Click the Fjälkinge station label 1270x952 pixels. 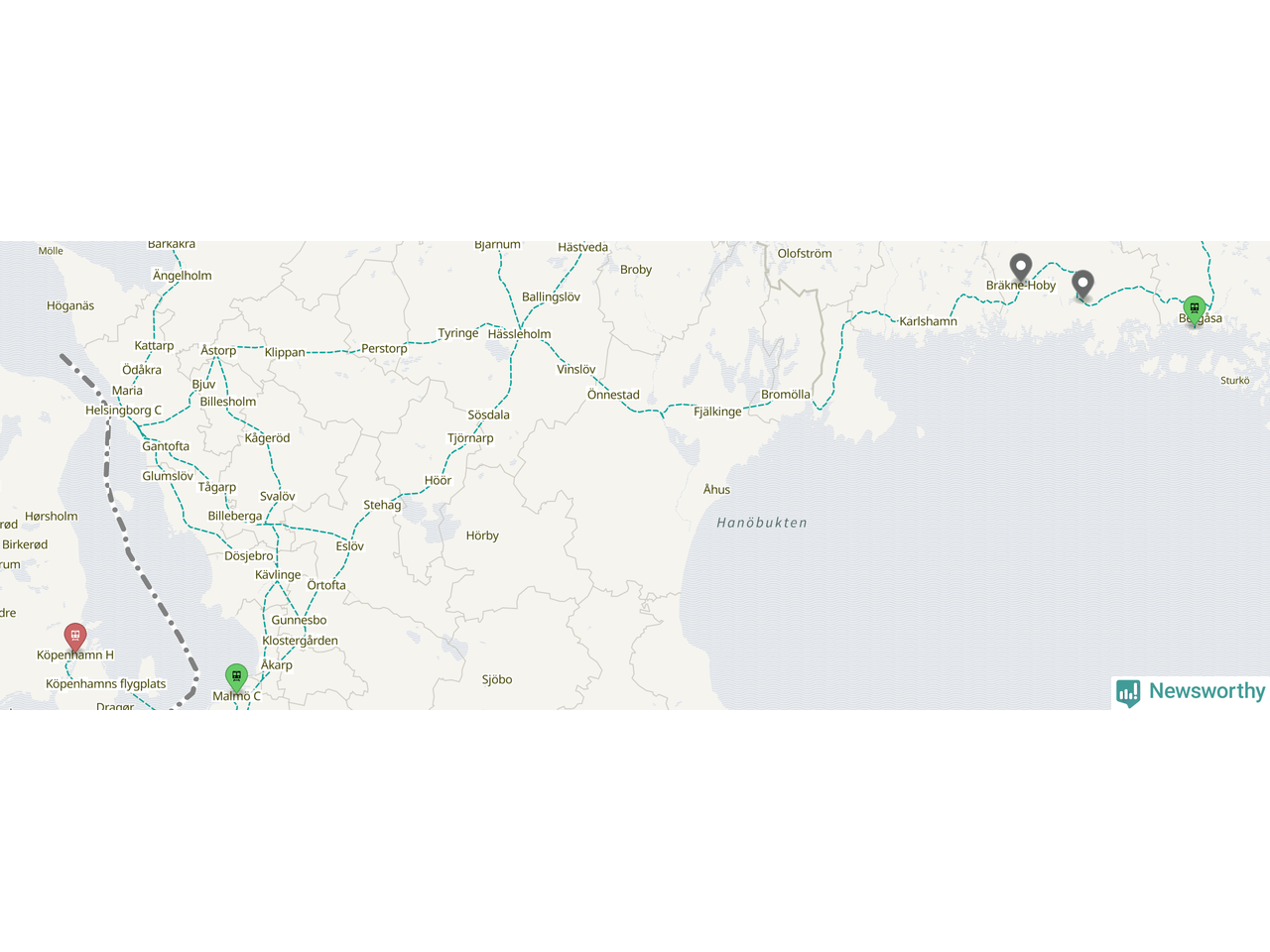[x=717, y=412]
